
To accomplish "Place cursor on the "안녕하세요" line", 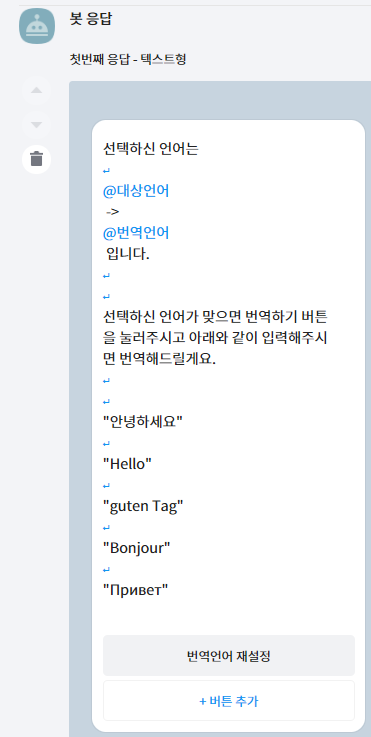I will (142, 422).
